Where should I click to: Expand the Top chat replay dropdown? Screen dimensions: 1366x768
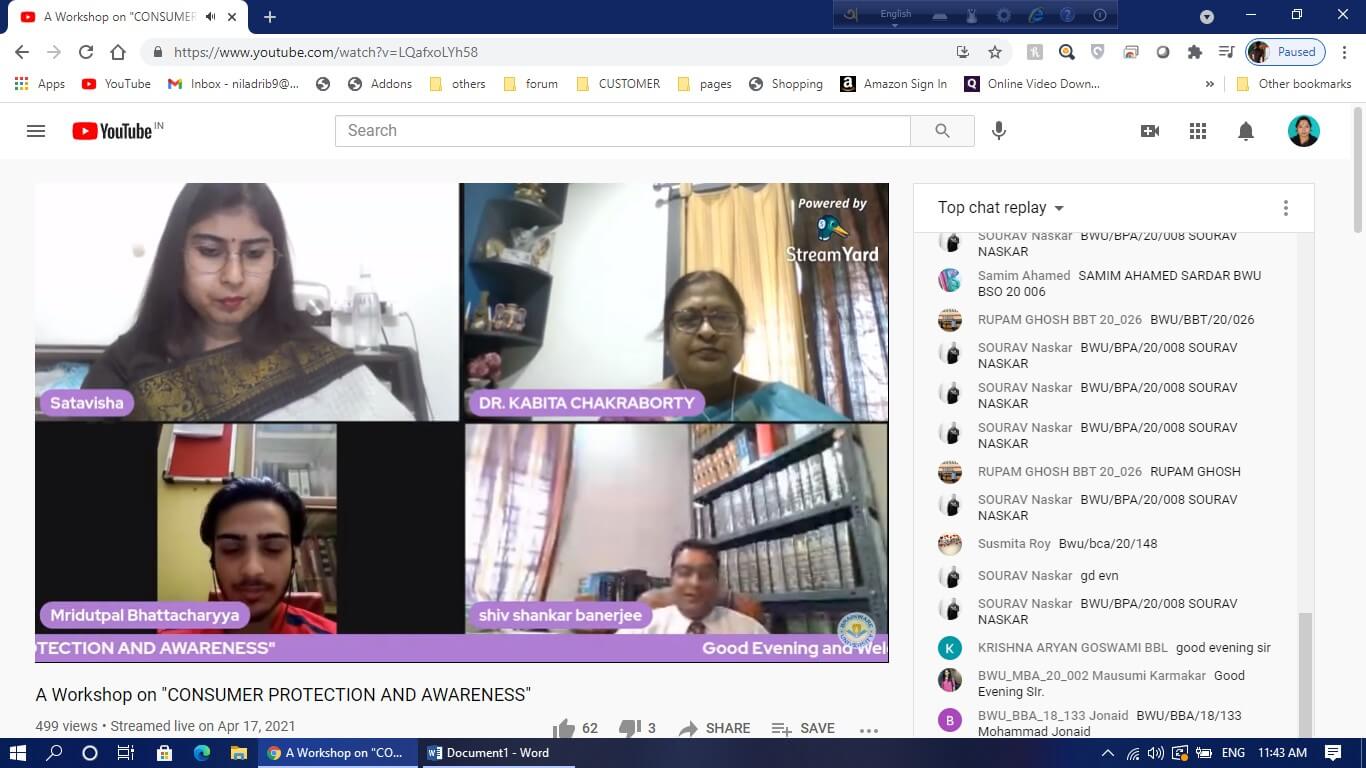click(x=1001, y=208)
